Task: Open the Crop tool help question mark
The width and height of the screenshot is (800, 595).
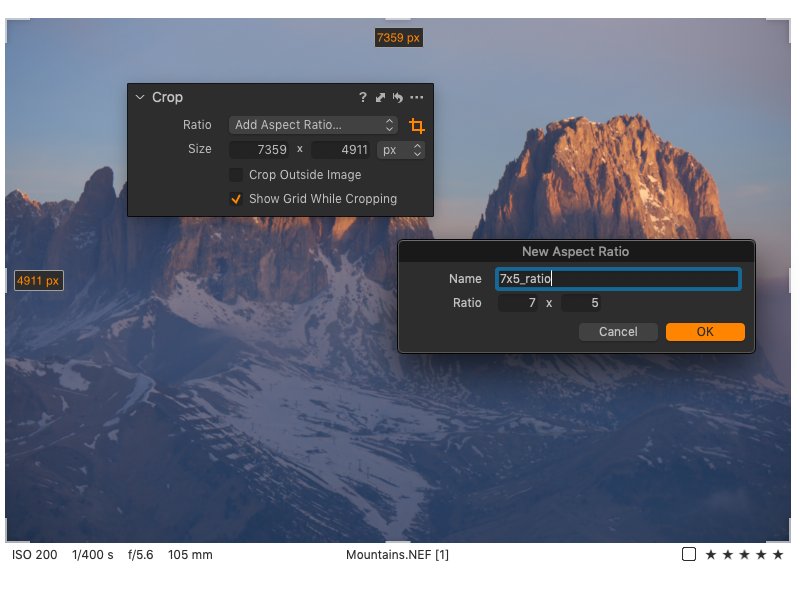Action: coord(362,97)
